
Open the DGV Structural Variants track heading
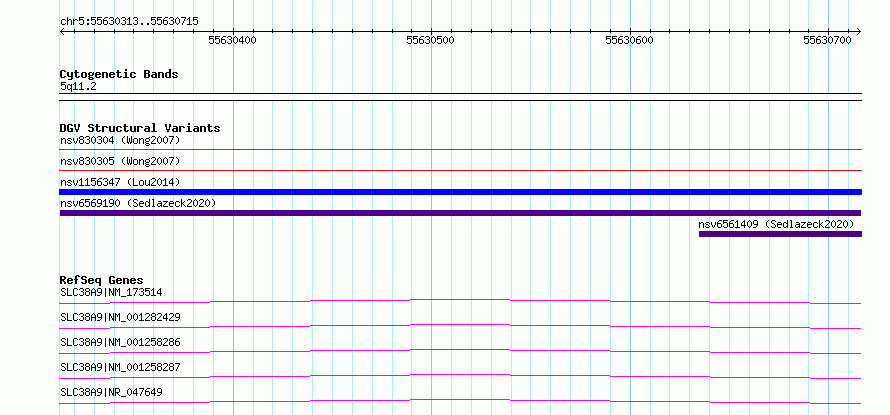pos(140,128)
